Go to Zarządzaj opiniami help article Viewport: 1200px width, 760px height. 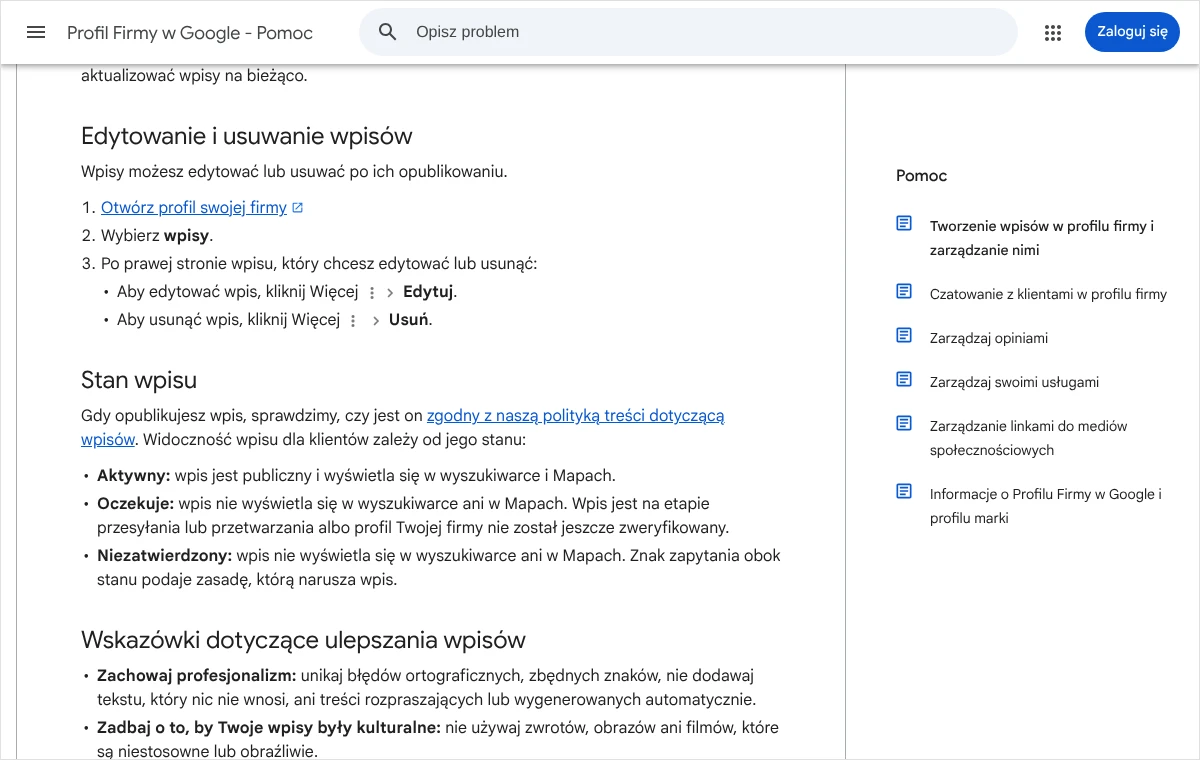pos(989,338)
